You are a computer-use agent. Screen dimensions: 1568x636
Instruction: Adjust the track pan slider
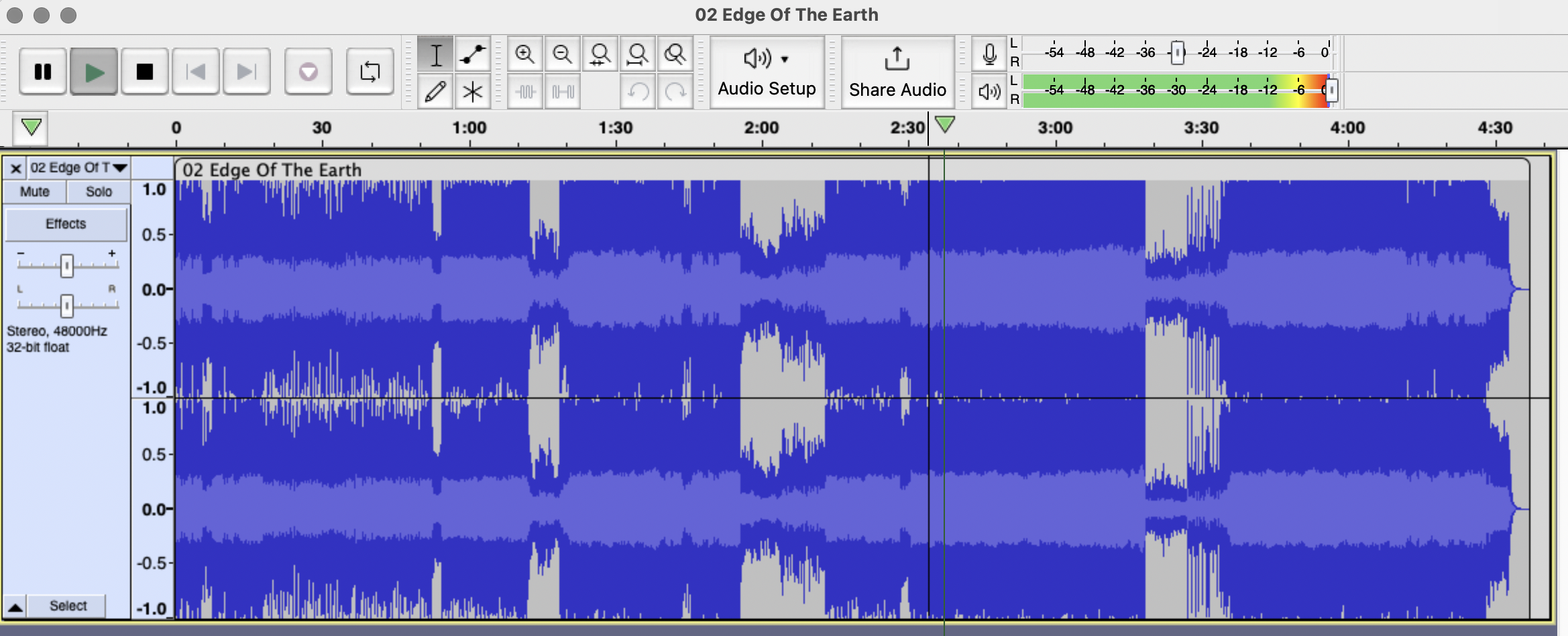tap(66, 306)
